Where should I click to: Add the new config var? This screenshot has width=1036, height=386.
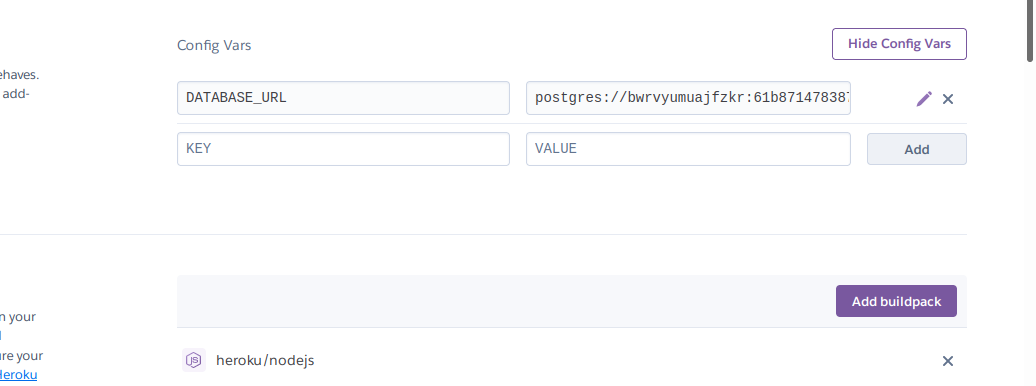point(916,149)
